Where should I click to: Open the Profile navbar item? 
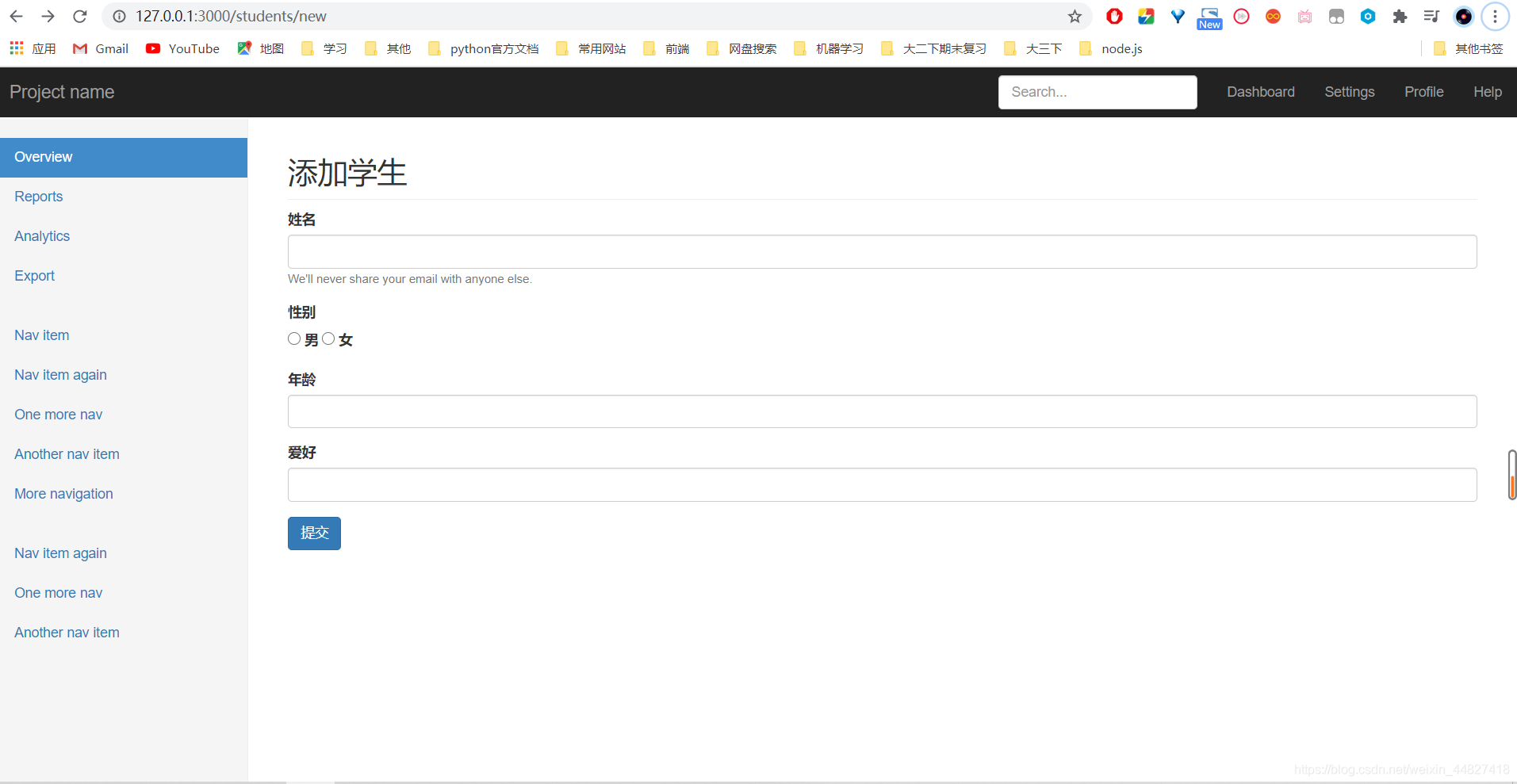(1424, 92)
